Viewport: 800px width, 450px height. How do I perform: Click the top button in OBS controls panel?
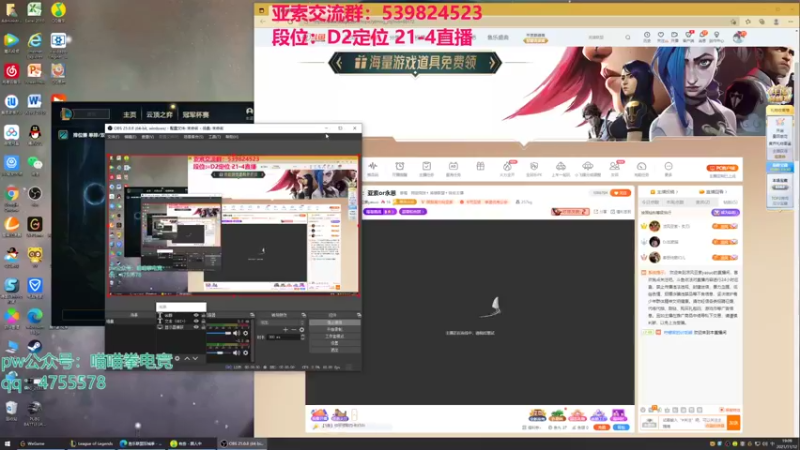tap(335, 322)
